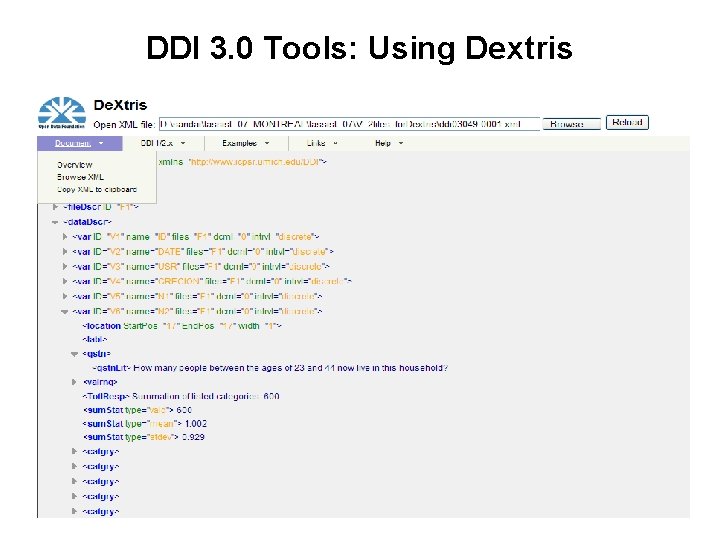Image resolution: width=720 pixels, height=540 pixels.
Task: Expand the third catgry node
Action: point(74,481)
